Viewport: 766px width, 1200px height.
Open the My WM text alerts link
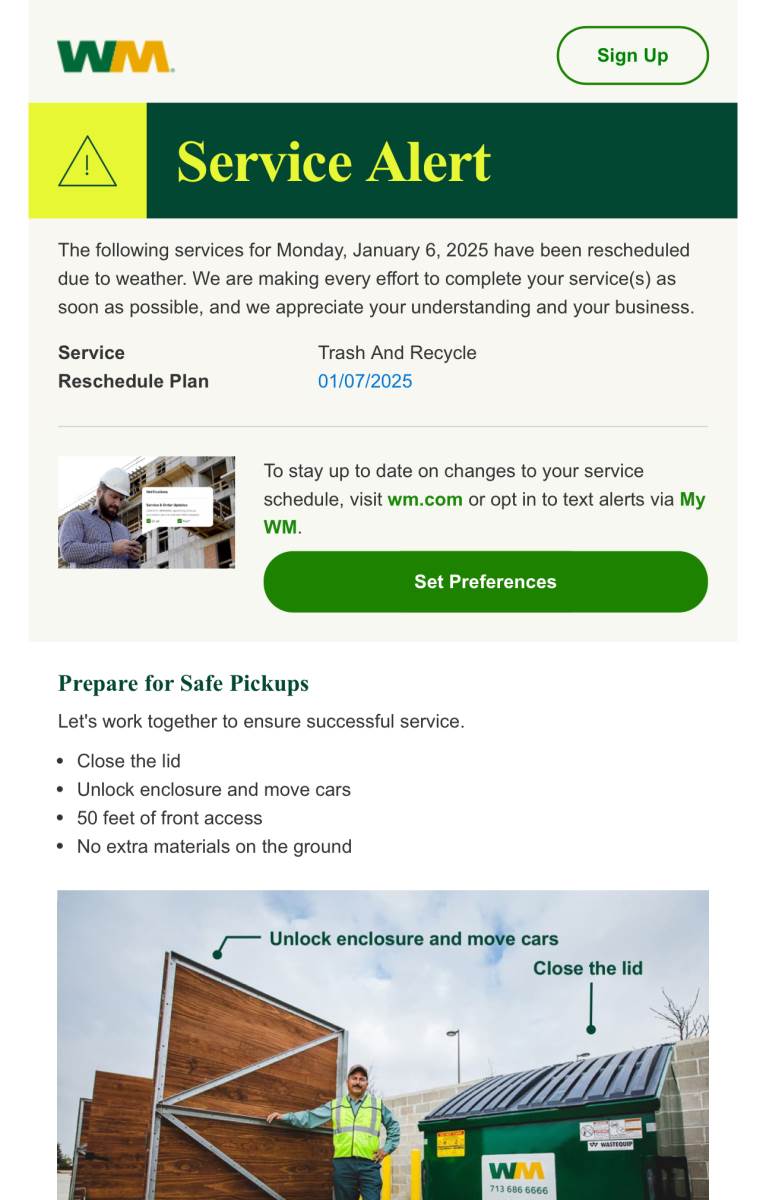[x=692, y=499]
